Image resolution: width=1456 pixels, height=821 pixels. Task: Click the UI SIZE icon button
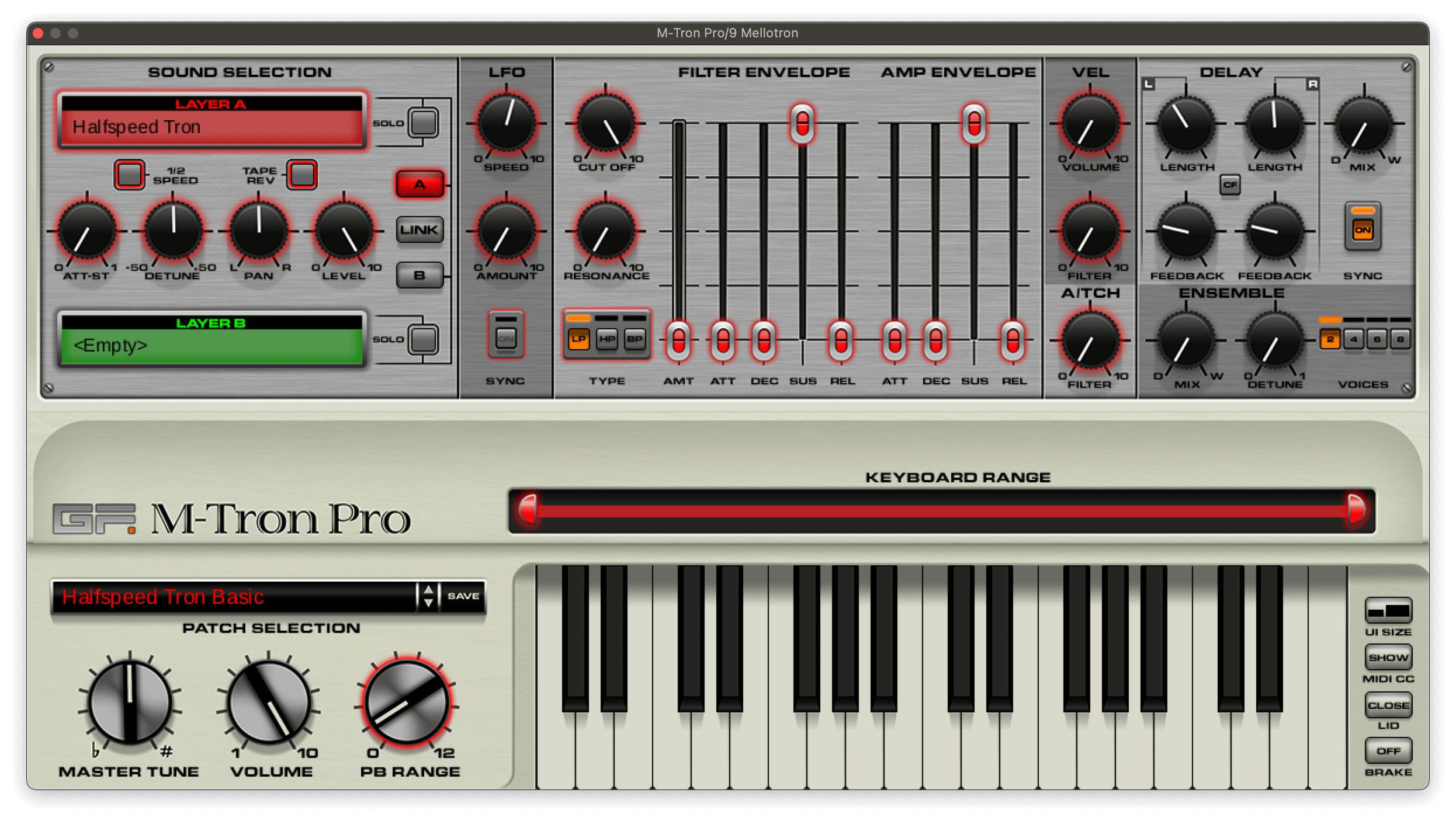(x=1388, y=611)
